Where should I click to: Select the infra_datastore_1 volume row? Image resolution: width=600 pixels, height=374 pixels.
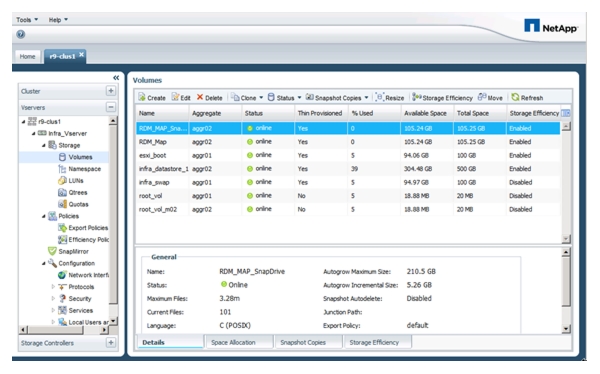tap(348, 169)
